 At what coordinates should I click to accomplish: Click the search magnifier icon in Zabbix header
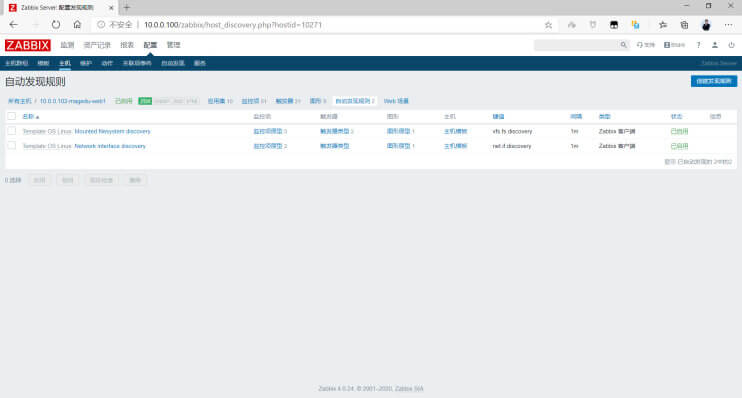pyautogui.click(x=623, y=45)
